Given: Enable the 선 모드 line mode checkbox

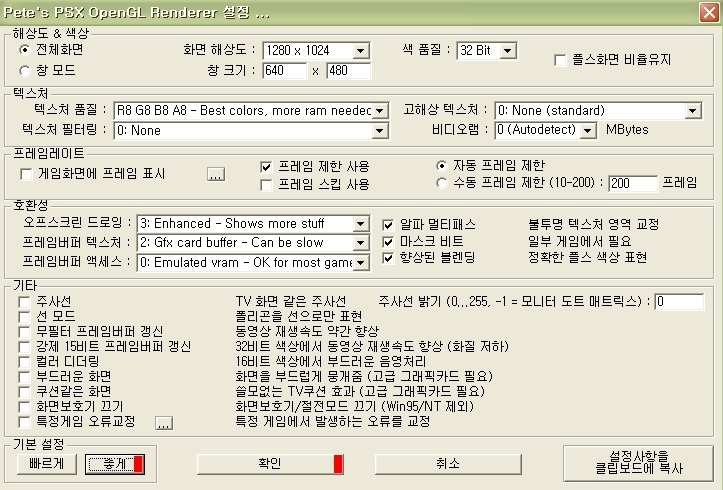Looking at the screenshot, I should (24, 317).
